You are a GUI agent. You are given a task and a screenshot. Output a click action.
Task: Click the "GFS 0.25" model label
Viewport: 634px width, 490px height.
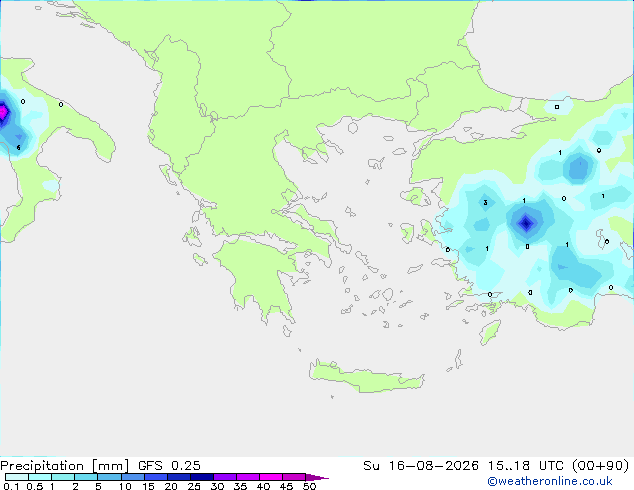tap(169, 466)
